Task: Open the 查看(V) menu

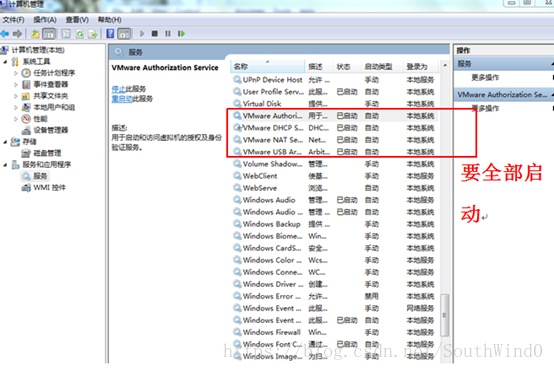Action: pos(77,20)
